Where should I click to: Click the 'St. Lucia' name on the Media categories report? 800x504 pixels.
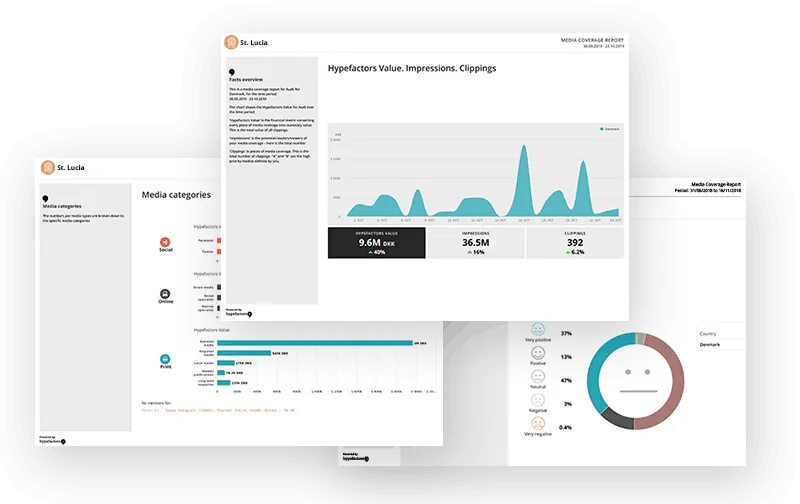(x=70, y=167)
